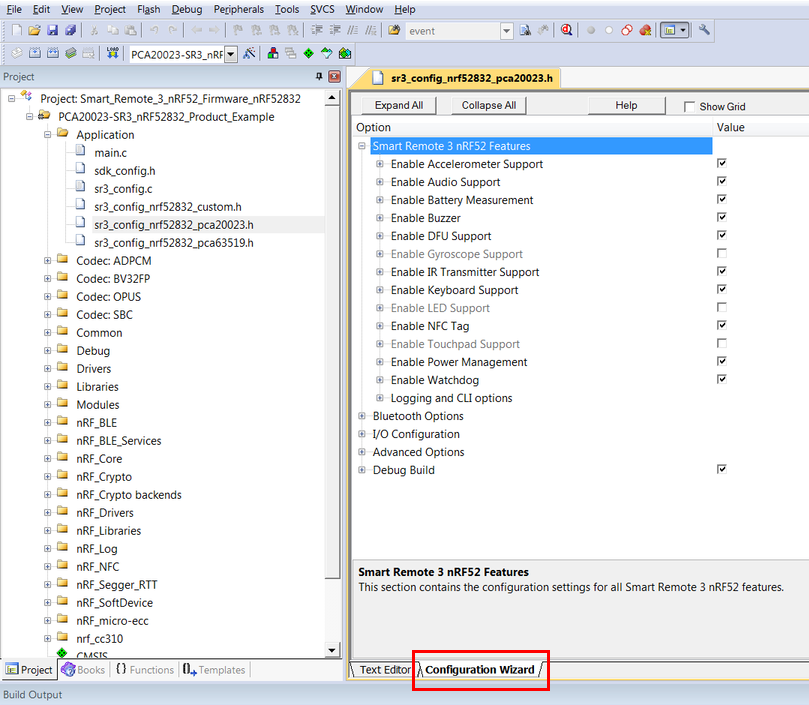
Task: Expand the Bluetooth Options node
Action: pos(362,415)
